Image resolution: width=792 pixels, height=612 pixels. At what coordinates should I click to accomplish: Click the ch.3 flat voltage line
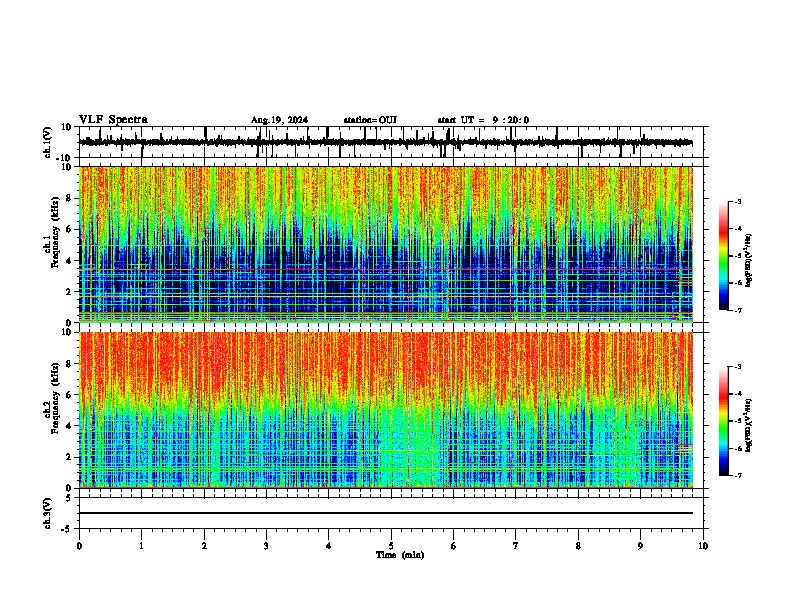[386, 513]
